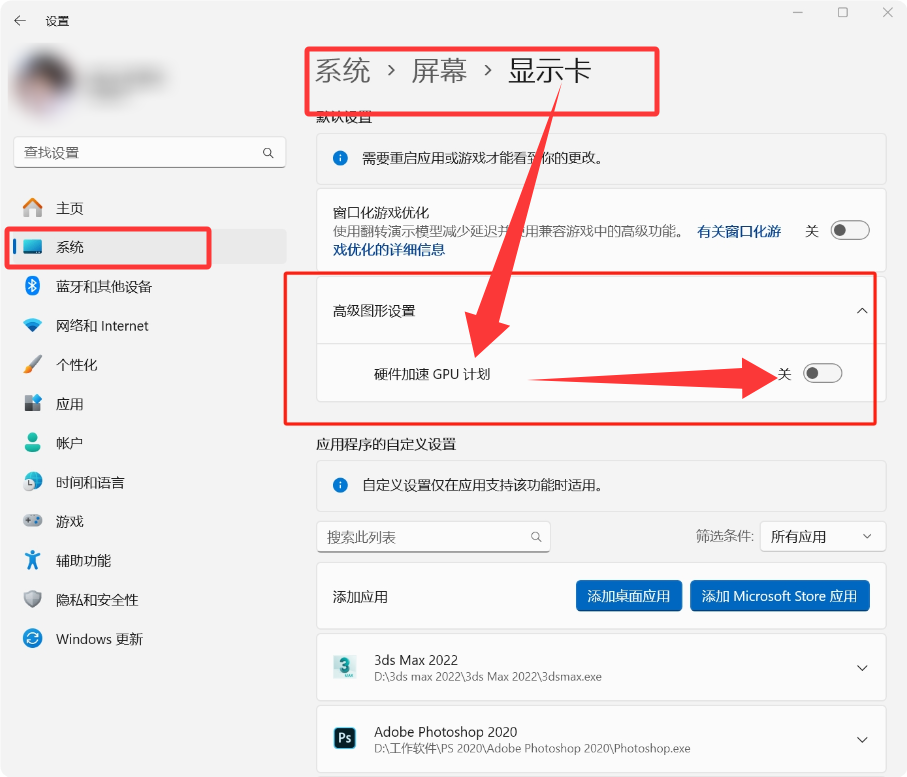Click the search magnifier in 查找设置 box

pos(268,153)
